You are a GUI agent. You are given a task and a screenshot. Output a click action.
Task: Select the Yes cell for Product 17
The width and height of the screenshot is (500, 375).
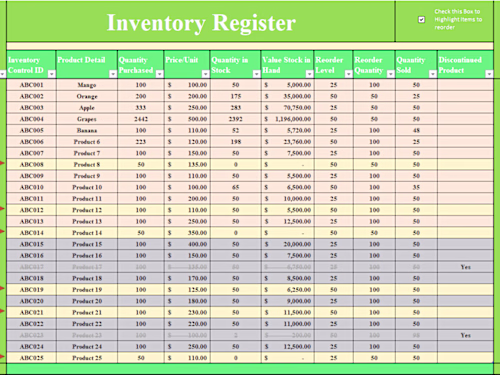click(x=466, y=267)
